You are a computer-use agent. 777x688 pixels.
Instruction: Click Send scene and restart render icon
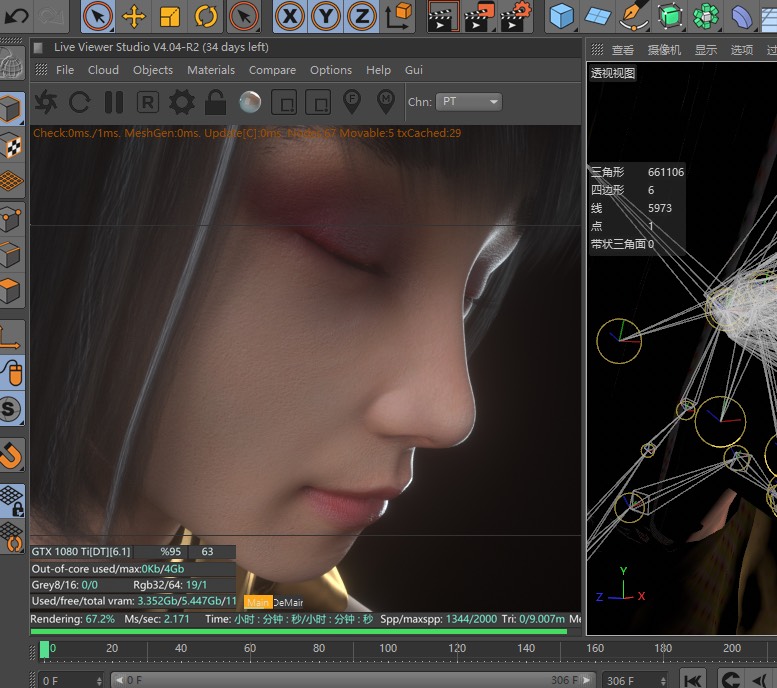pyautogui.click(x=46, y=102)
